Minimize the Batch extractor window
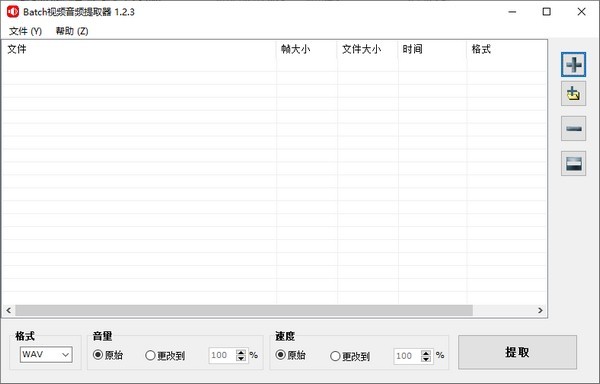 [x=512, y=12]
